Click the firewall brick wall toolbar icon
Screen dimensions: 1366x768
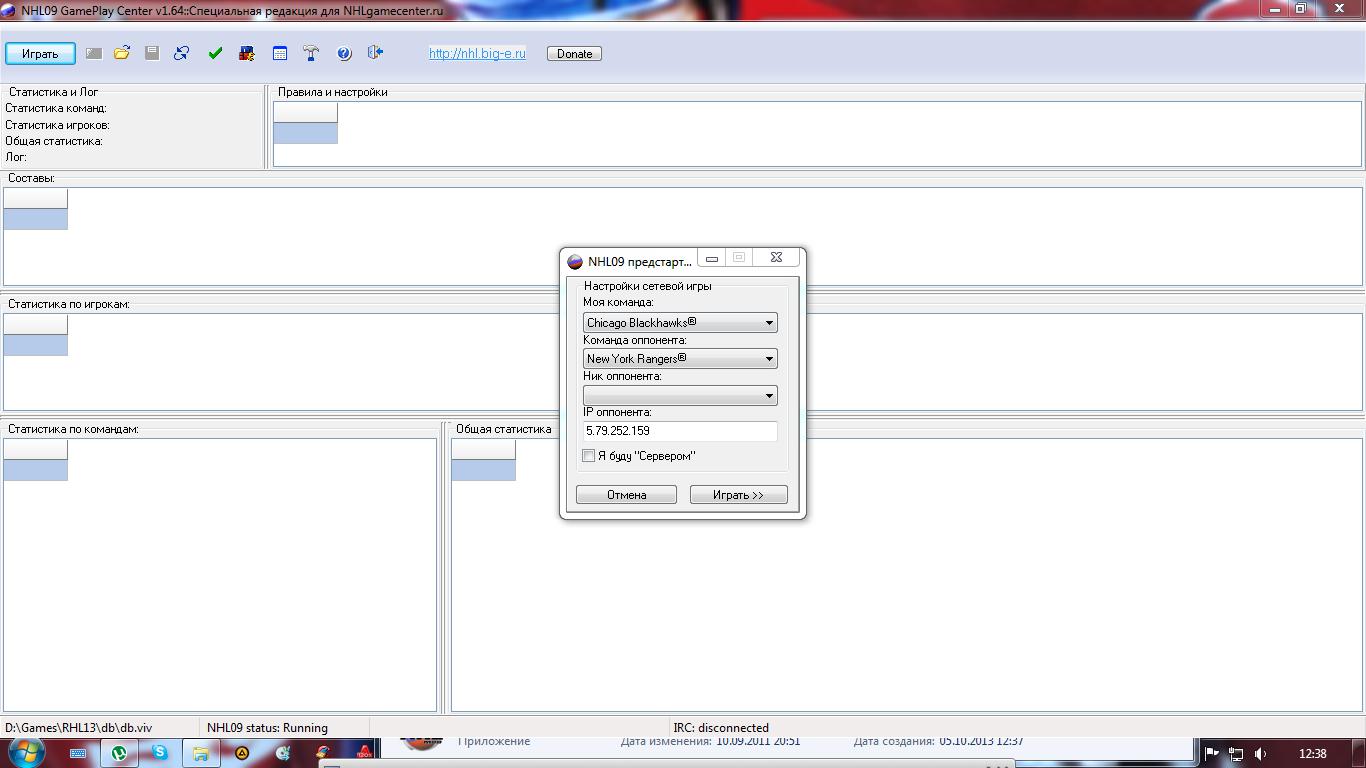pyautogui.click(x=247, y=53)
